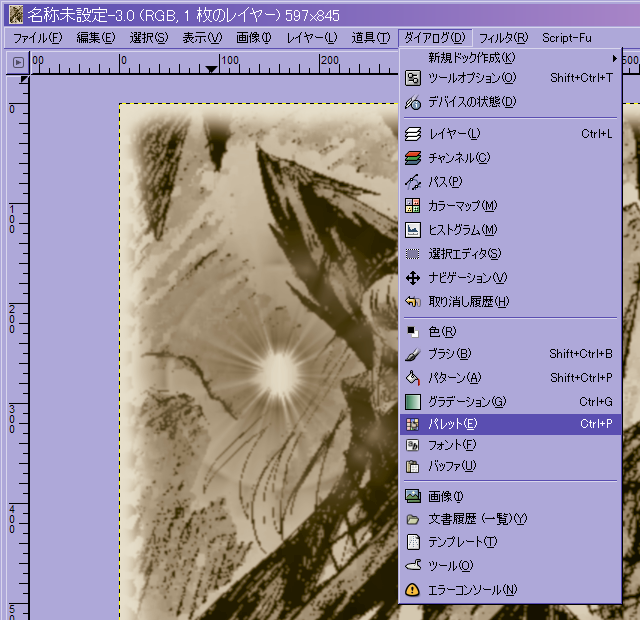Click the Device Status (デバイスの状態) icon
The width and height of the screenshot is (640, 620).
413,102
